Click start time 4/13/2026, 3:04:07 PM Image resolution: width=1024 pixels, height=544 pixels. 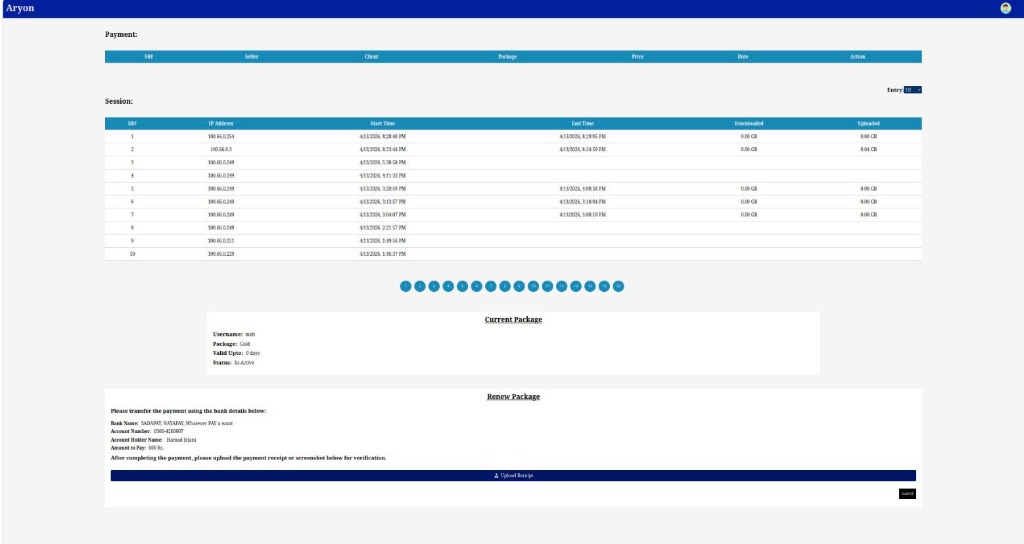click(x=383, y=215)
